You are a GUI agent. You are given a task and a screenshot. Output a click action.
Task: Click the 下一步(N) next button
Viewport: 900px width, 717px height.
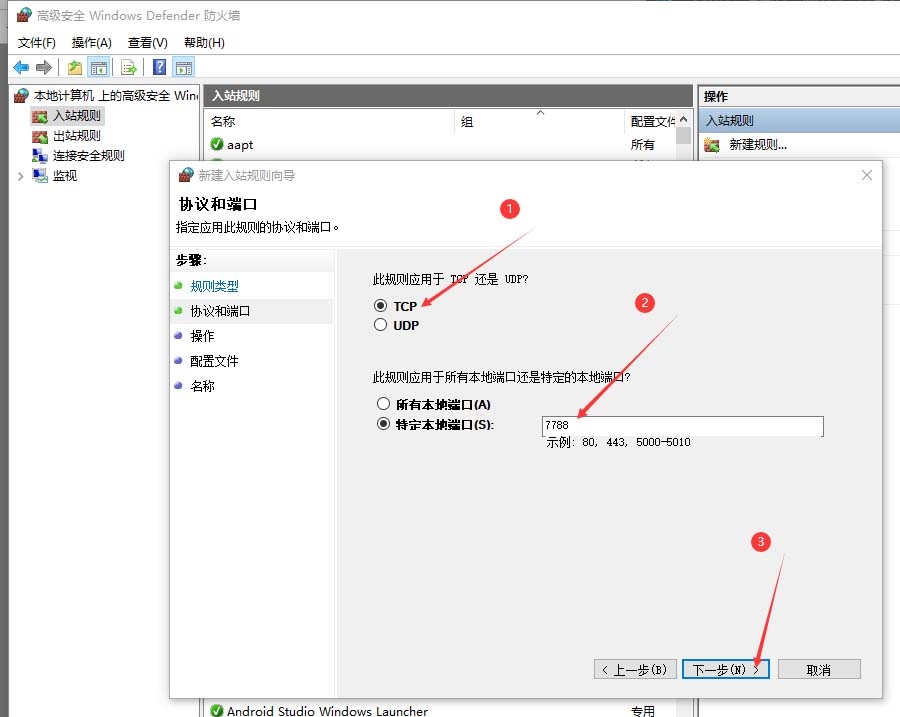click(726, 669)
